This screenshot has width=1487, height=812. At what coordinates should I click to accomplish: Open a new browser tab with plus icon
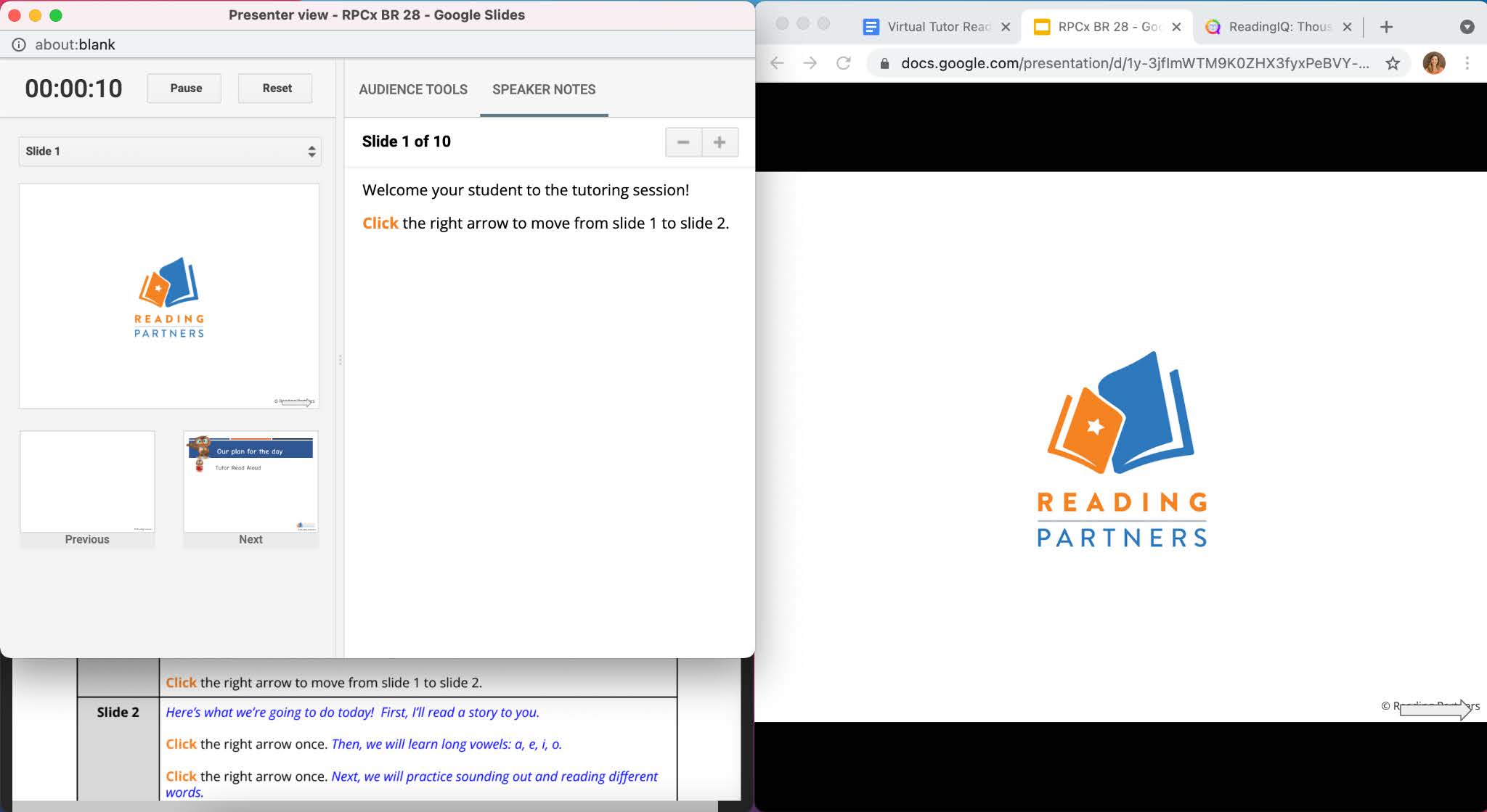pyautogui.click(x=1386, y=27)
